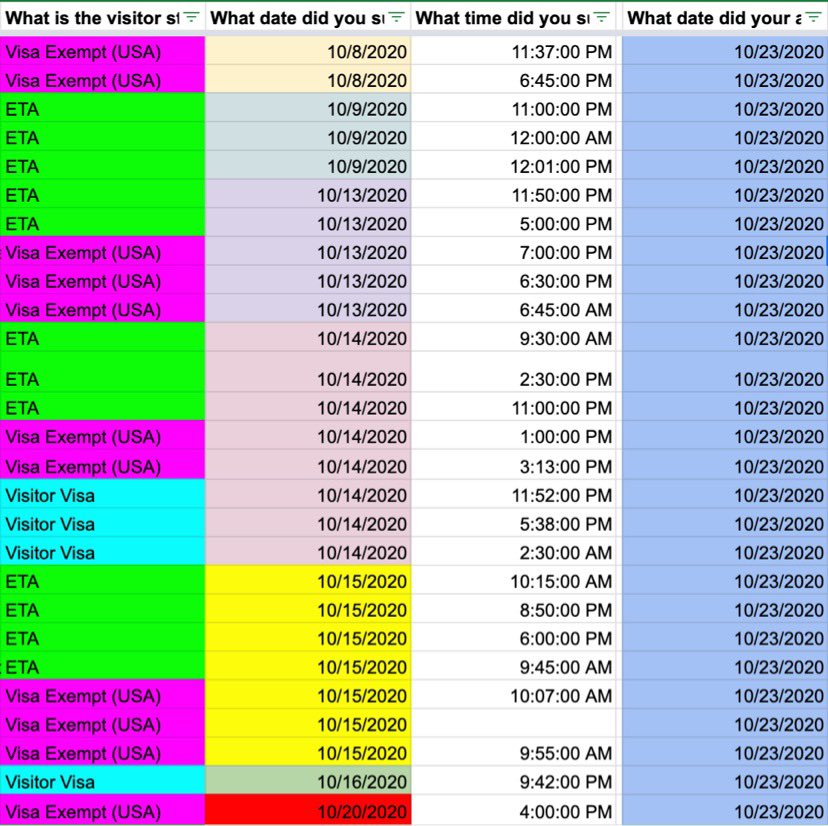828x826 pixels.
Task: Select the green 10/16/2020 date cell
Action: point(308,781)
